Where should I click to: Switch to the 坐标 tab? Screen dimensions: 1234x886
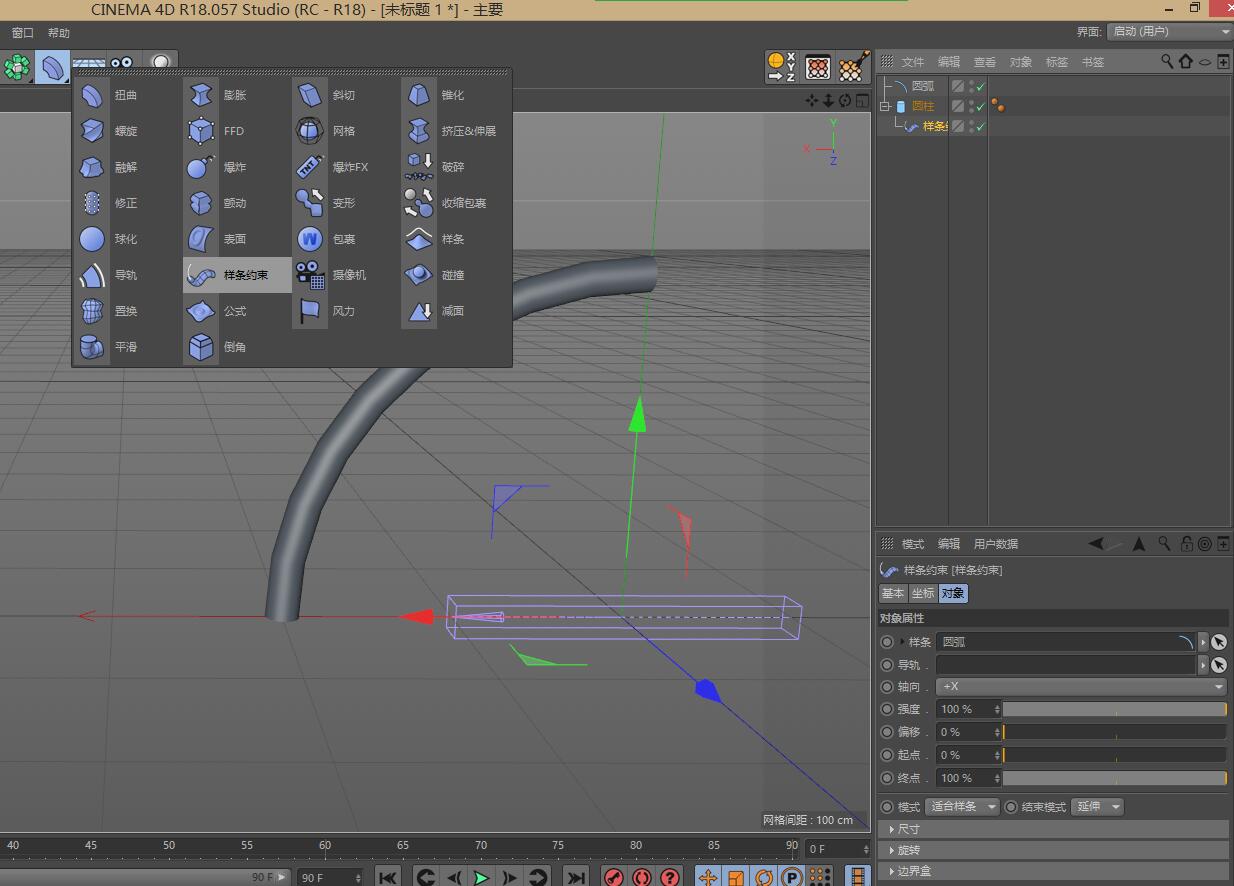922,593
